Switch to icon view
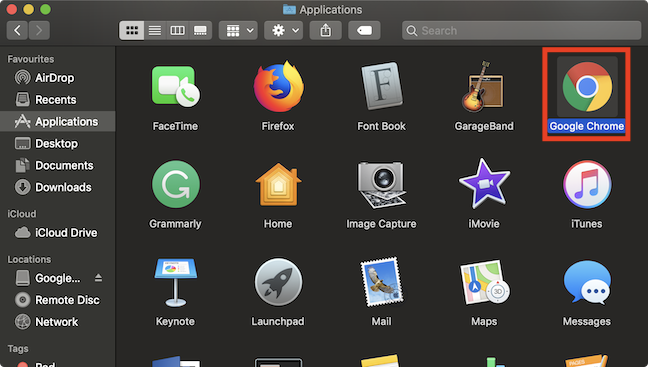This screenshot has width=648, height=367. tap(132, 30)
